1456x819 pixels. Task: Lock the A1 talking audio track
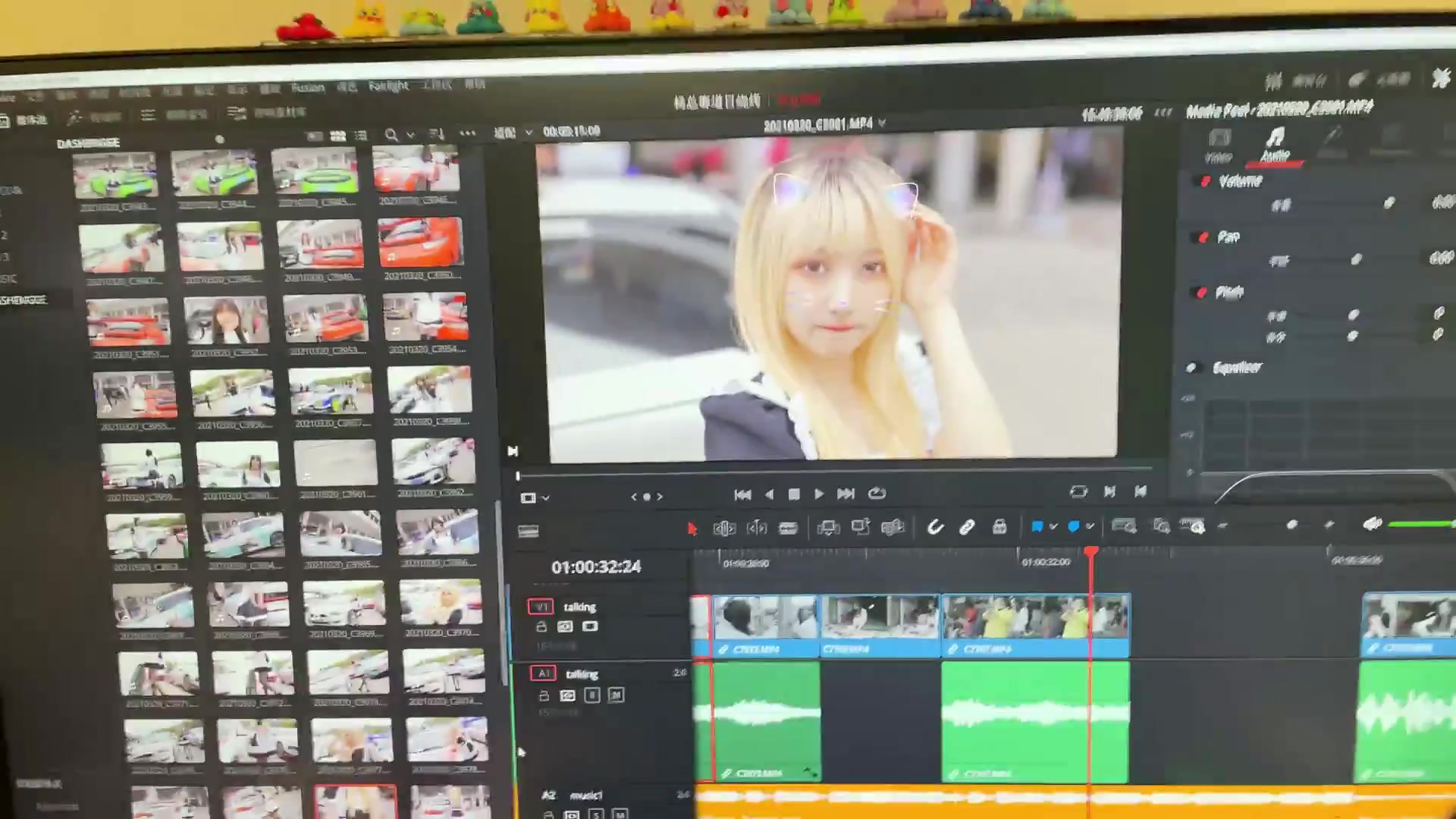(x=544, y=695)
